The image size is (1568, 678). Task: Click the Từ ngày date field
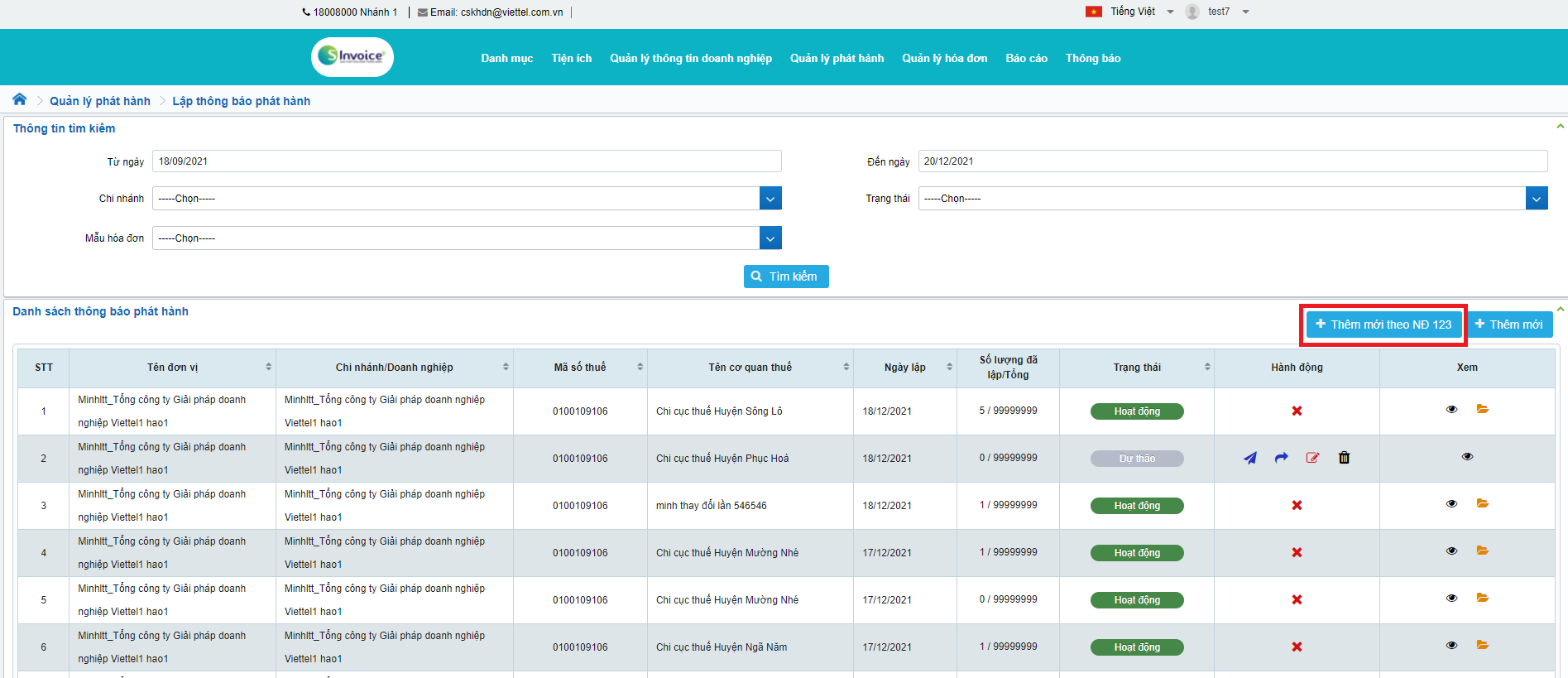467,161
